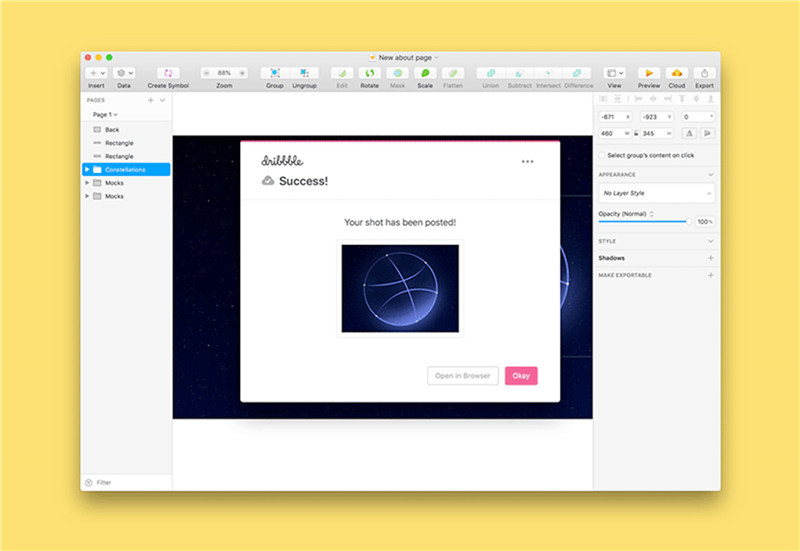Click the Open in Browser button

tap(463, 376)
